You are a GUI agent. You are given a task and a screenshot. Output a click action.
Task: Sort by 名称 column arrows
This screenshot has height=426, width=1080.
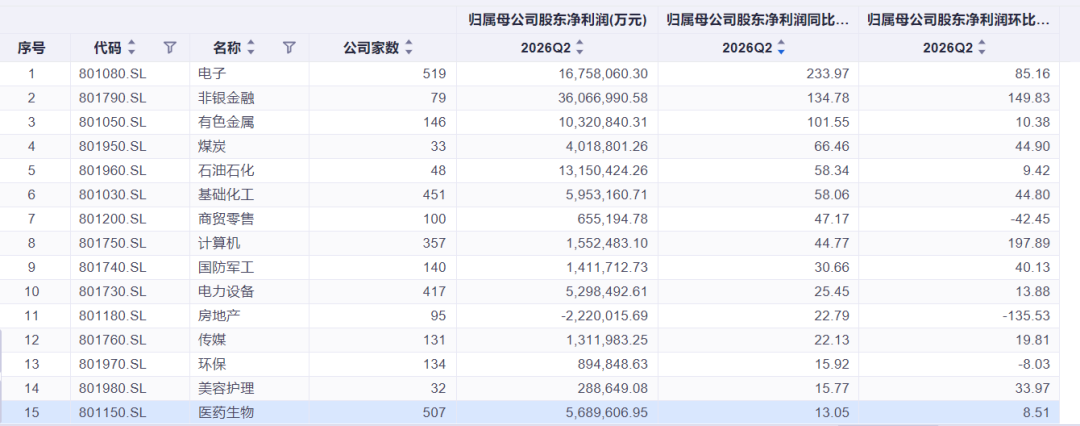point(251,48)
